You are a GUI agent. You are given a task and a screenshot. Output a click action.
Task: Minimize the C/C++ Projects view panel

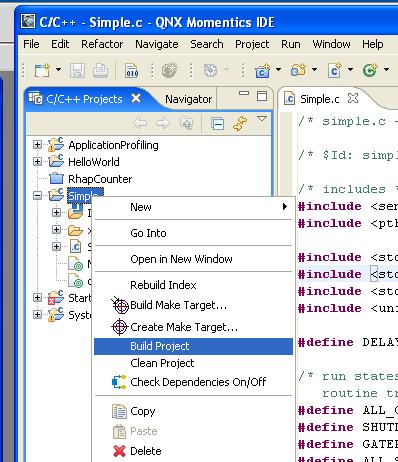point(244,93)
